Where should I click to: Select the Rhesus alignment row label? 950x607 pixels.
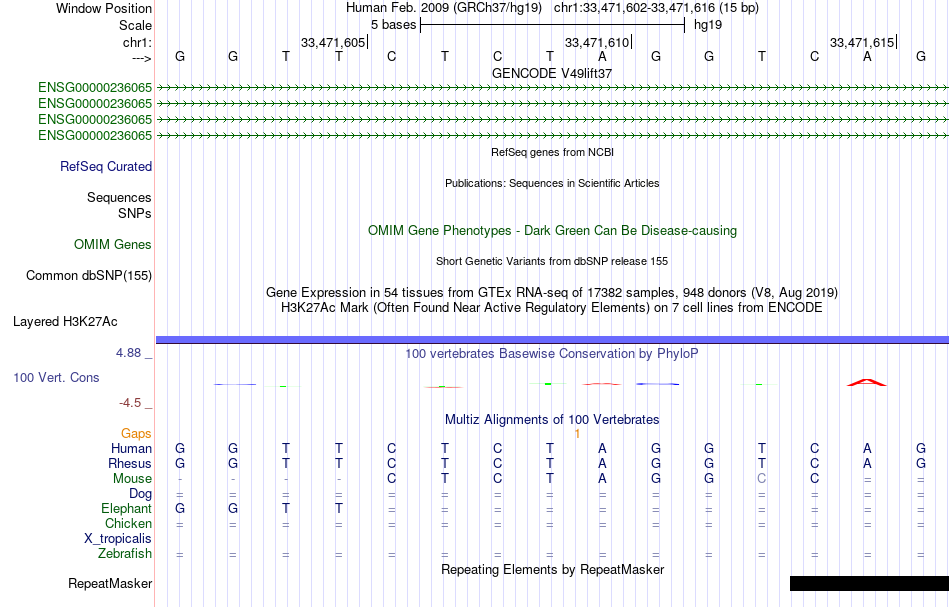coord(130,463)
